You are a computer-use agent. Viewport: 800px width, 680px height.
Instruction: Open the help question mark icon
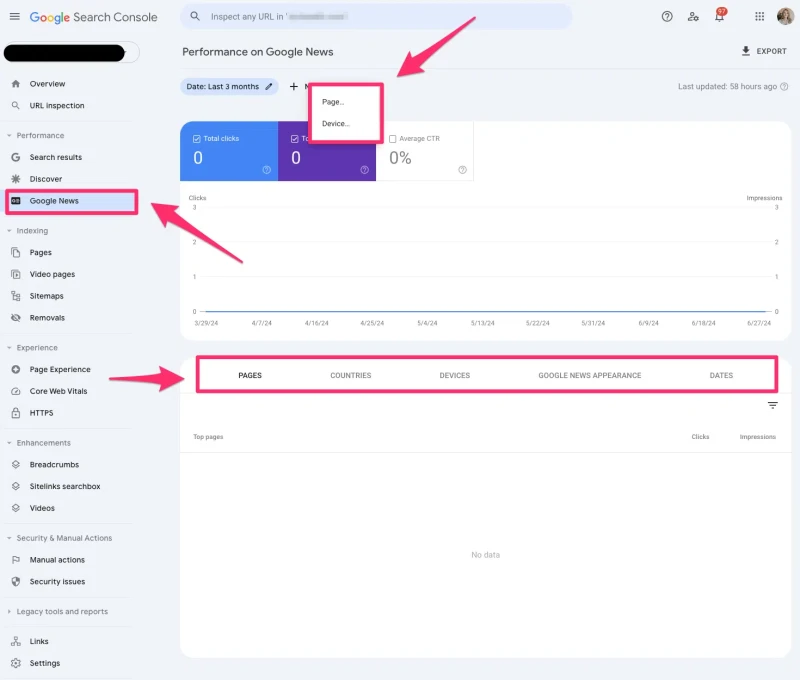[667, 16]
